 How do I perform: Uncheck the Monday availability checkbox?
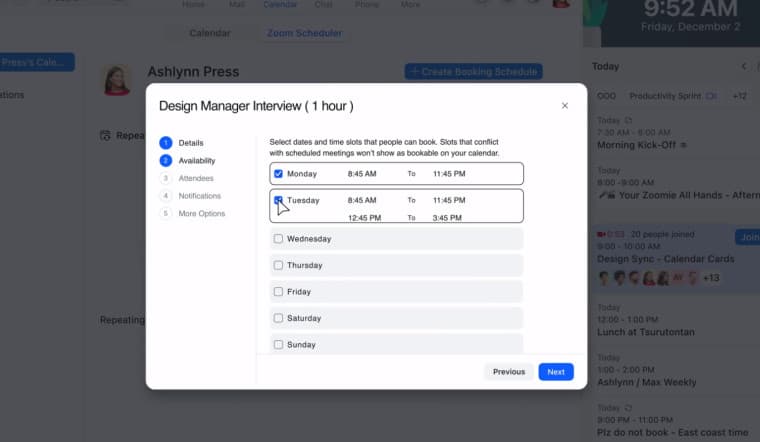point(278,174)
